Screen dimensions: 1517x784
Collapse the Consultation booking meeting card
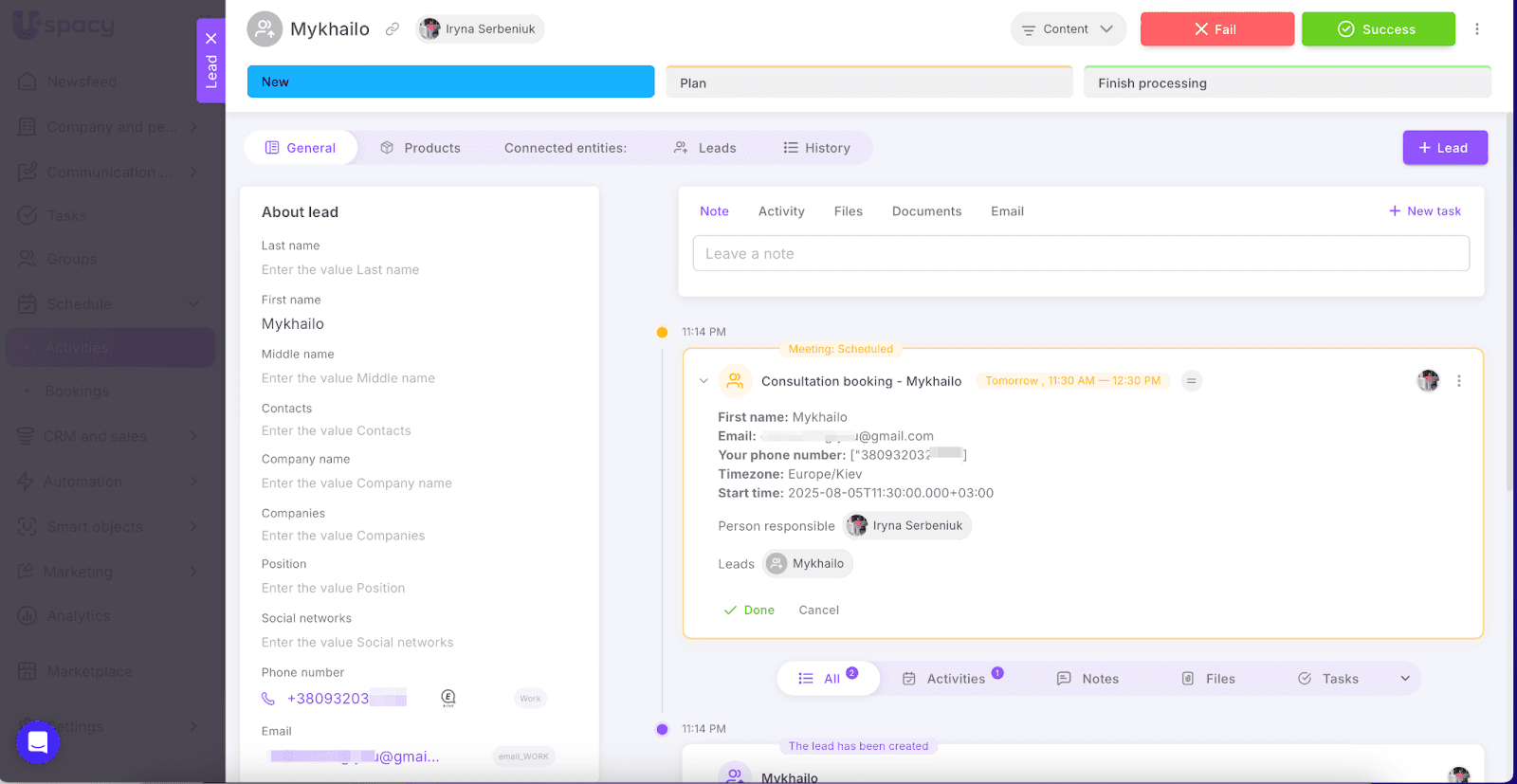704,381
